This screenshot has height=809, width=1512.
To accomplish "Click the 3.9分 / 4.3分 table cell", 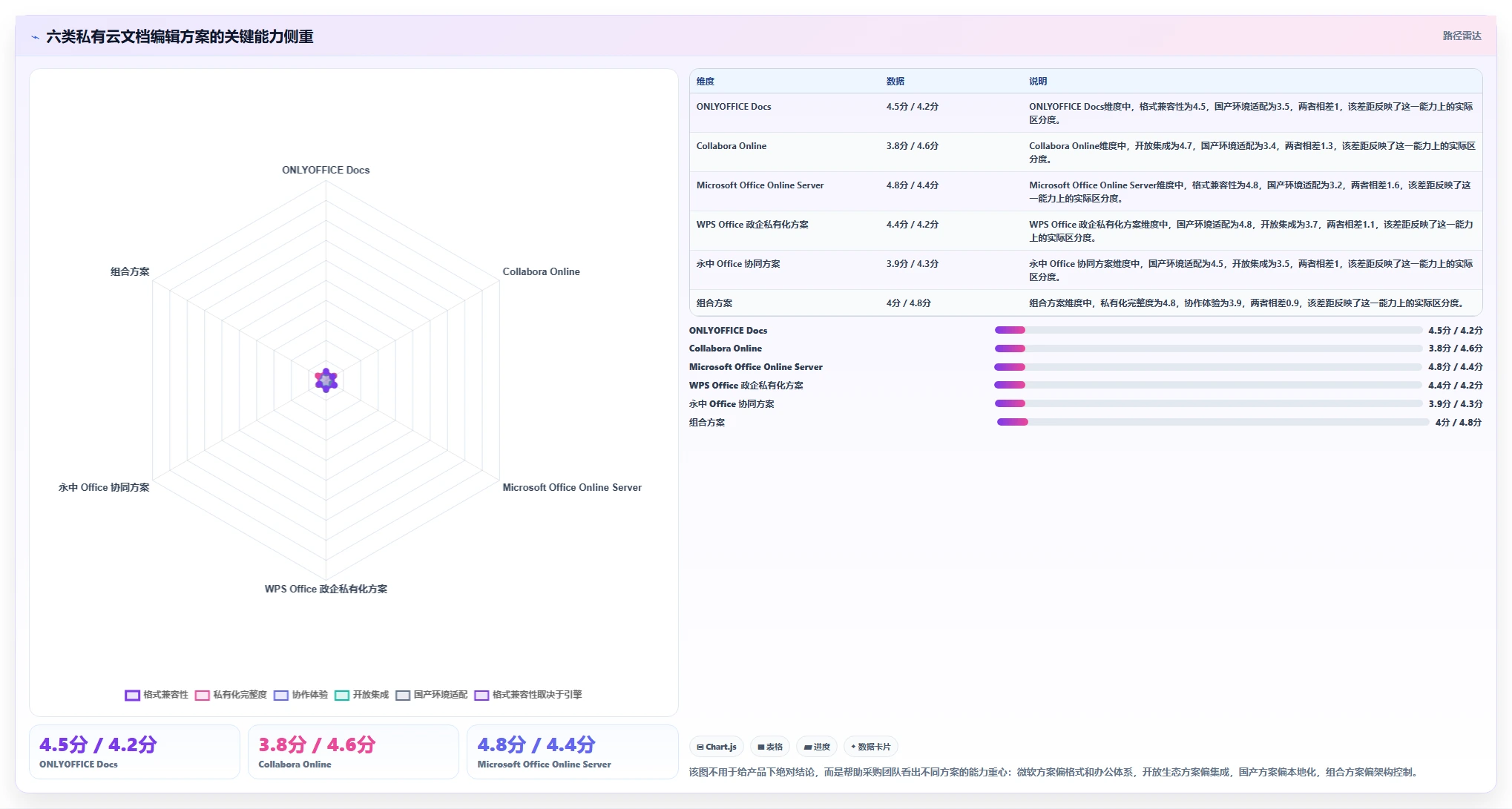I will pos(913,264).
